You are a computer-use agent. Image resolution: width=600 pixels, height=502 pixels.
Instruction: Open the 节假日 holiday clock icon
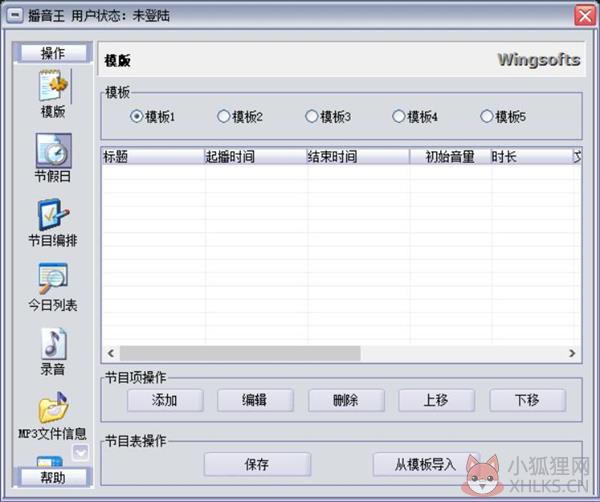tap(54, 151)
